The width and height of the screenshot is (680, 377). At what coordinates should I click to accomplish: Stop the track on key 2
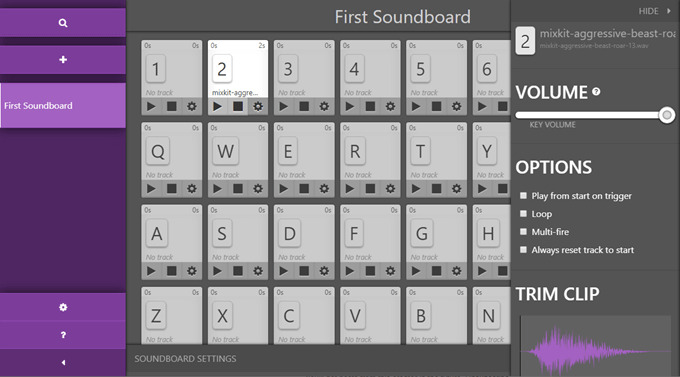pyautogui.click(x=238, y=106)
